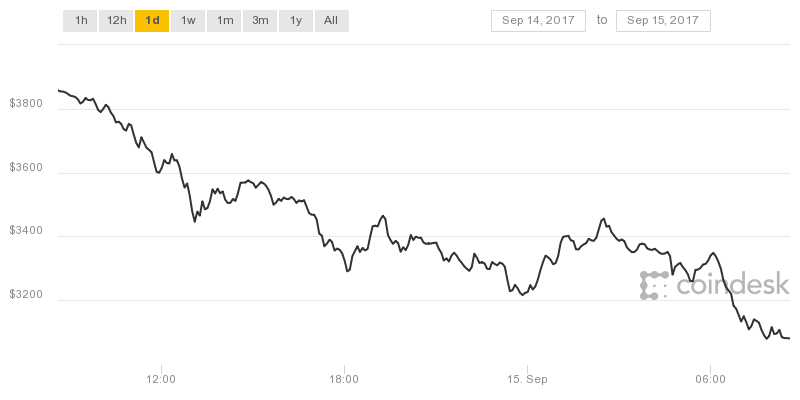Click the 18:00 time axis label
The image size is (800, 400).
coord(344,380)
